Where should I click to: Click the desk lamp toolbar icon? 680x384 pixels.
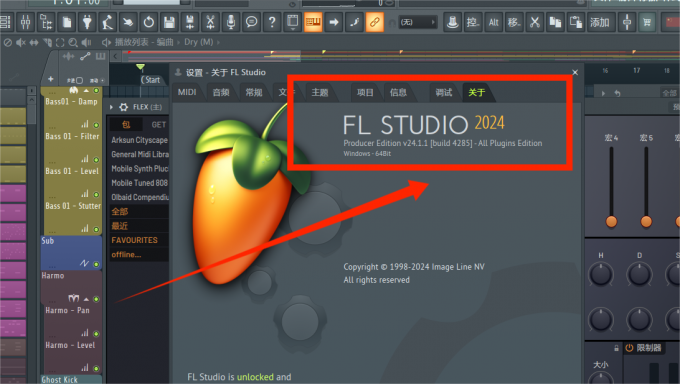pyautogui.click(x=108, y=22)
